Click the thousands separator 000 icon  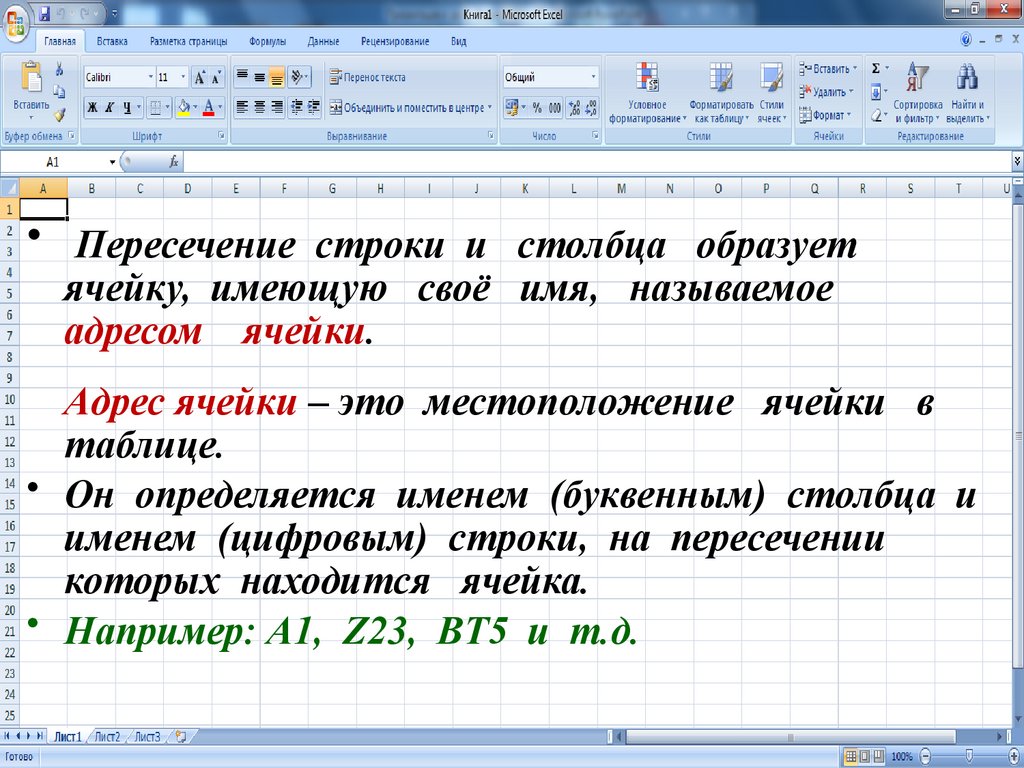(x=554, y=107)
